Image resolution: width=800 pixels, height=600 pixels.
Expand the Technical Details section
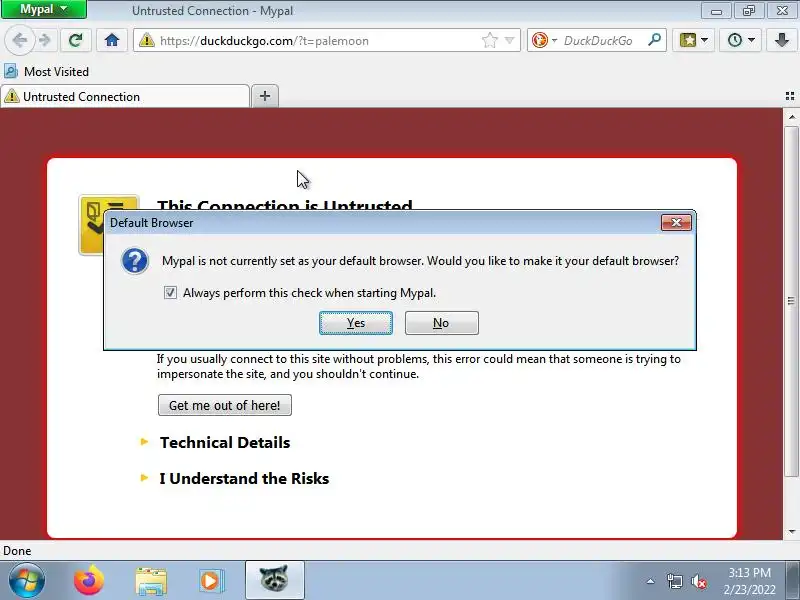(224, 442)
